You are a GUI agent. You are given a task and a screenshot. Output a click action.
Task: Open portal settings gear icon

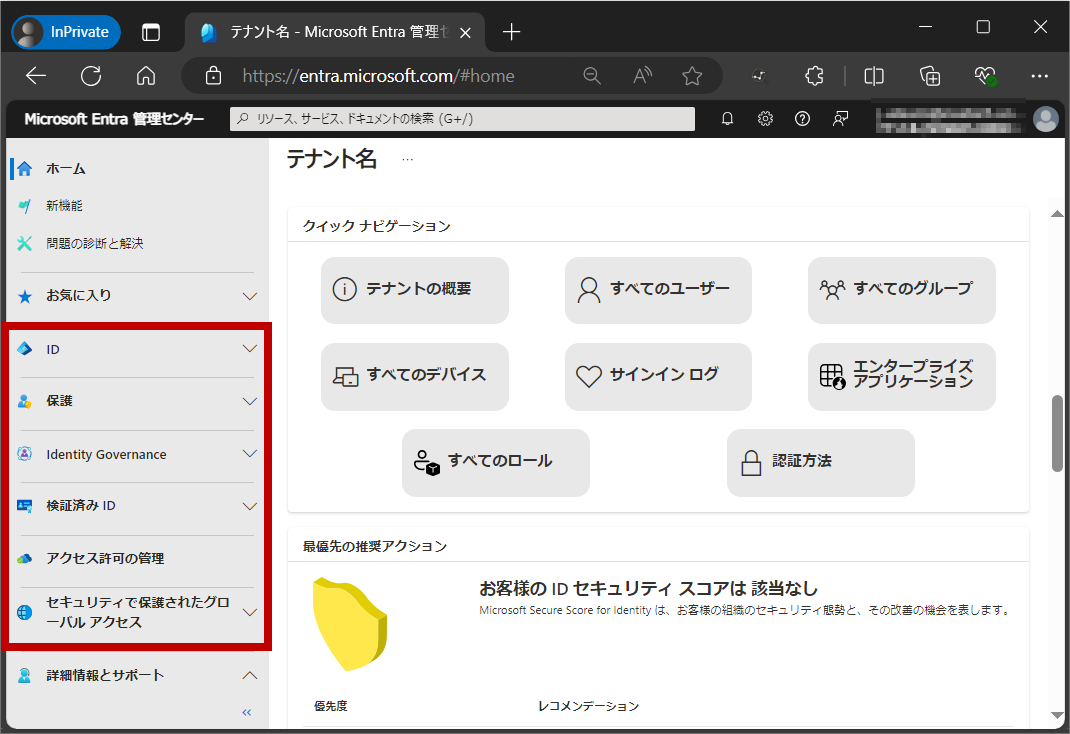[x=765, y=119]
